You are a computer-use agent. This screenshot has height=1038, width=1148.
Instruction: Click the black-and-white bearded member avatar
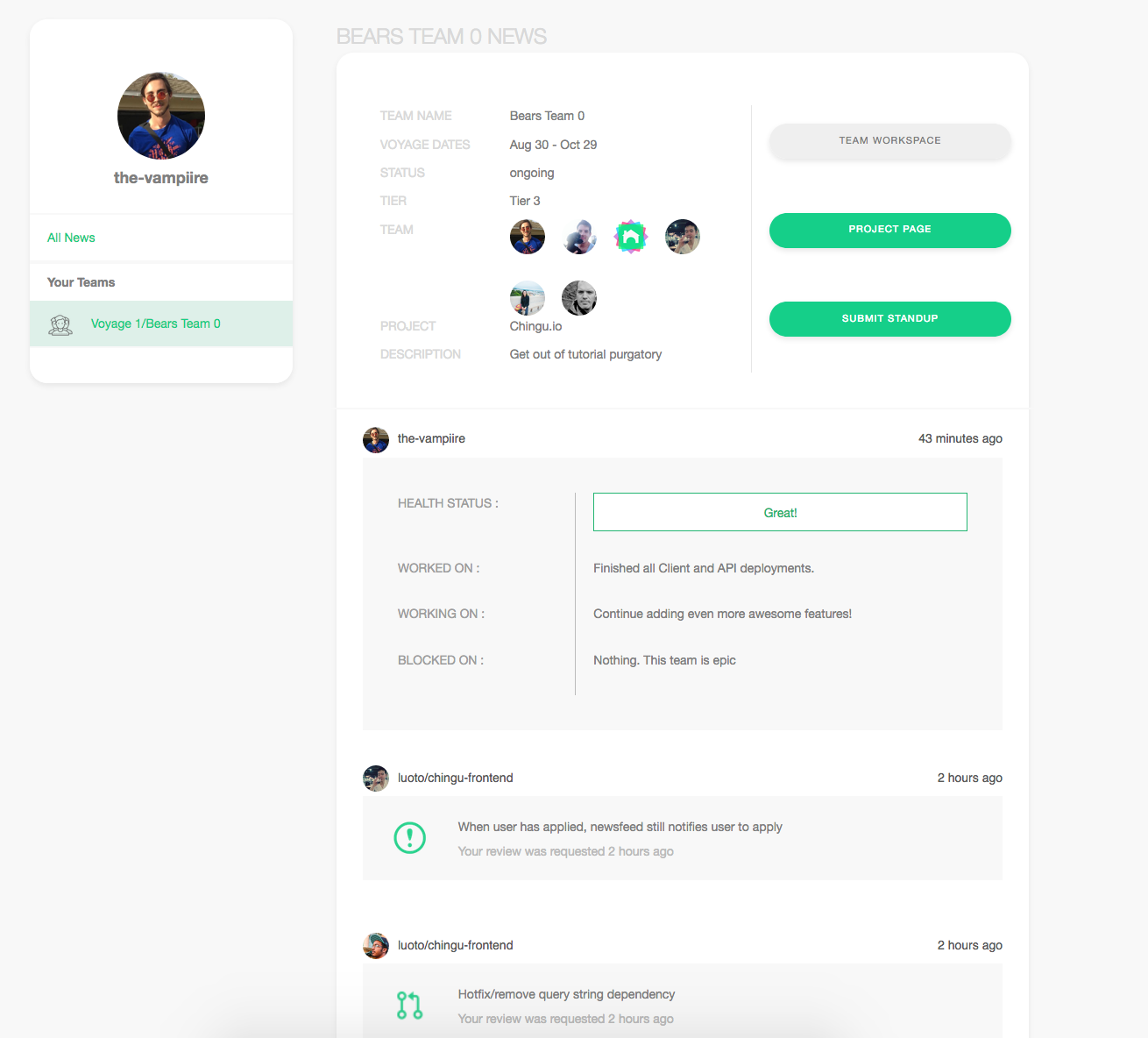point(579,298)
